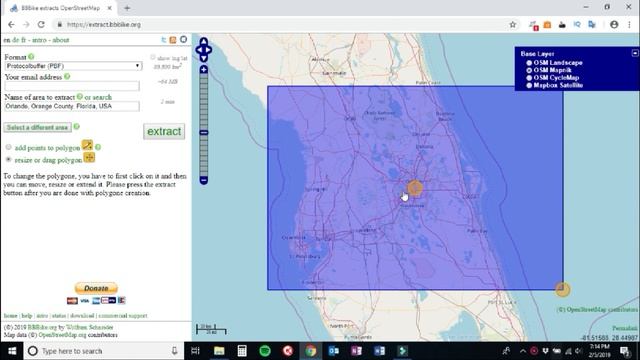Viewport: 640px width, 360px height.
Task: Collapse the Base Layer panel with minus button
Action: tap(635, 53)
